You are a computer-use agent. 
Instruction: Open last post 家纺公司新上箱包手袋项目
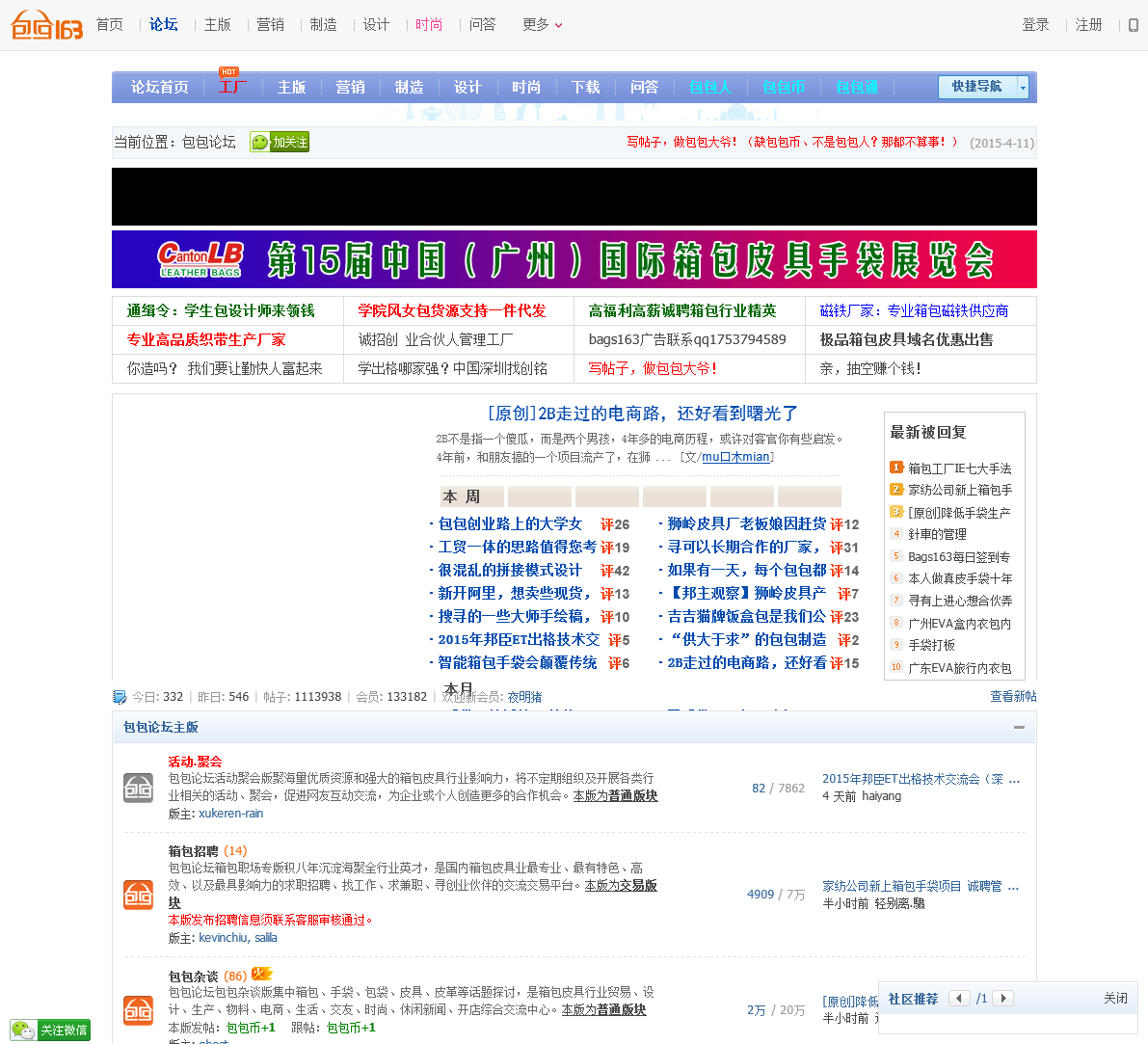921,886
